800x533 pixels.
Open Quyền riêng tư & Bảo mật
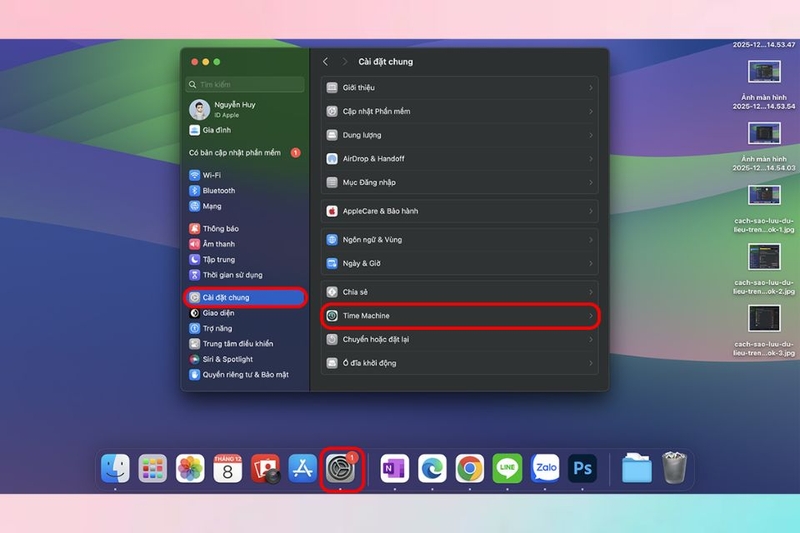tap(246, 374)
